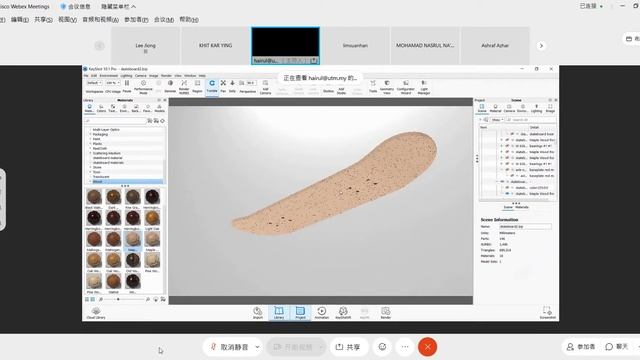
Task: Open the Webex Chat panel button
Action: click(x=617, y=347)
